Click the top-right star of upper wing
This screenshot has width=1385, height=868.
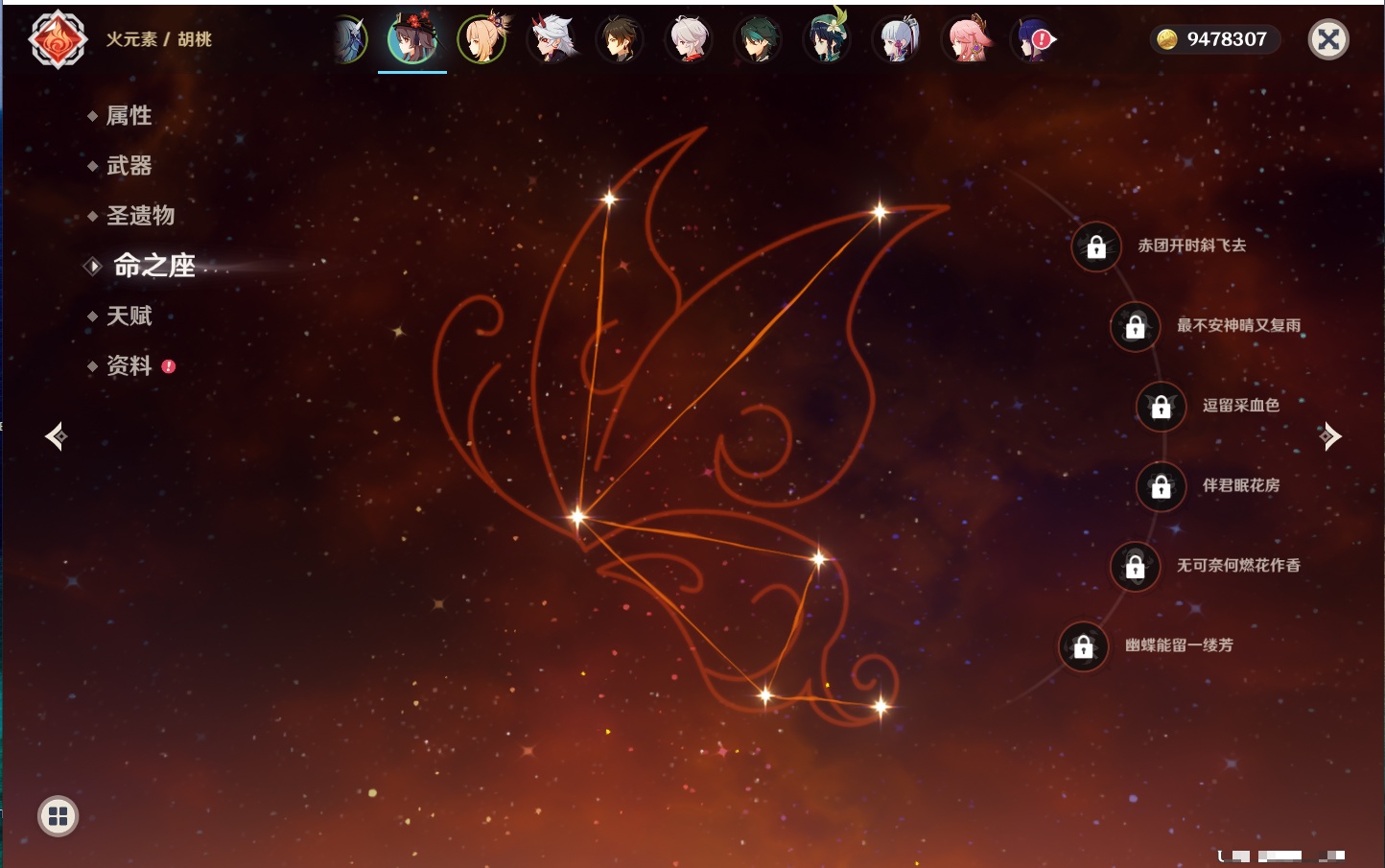click(880, 212)
